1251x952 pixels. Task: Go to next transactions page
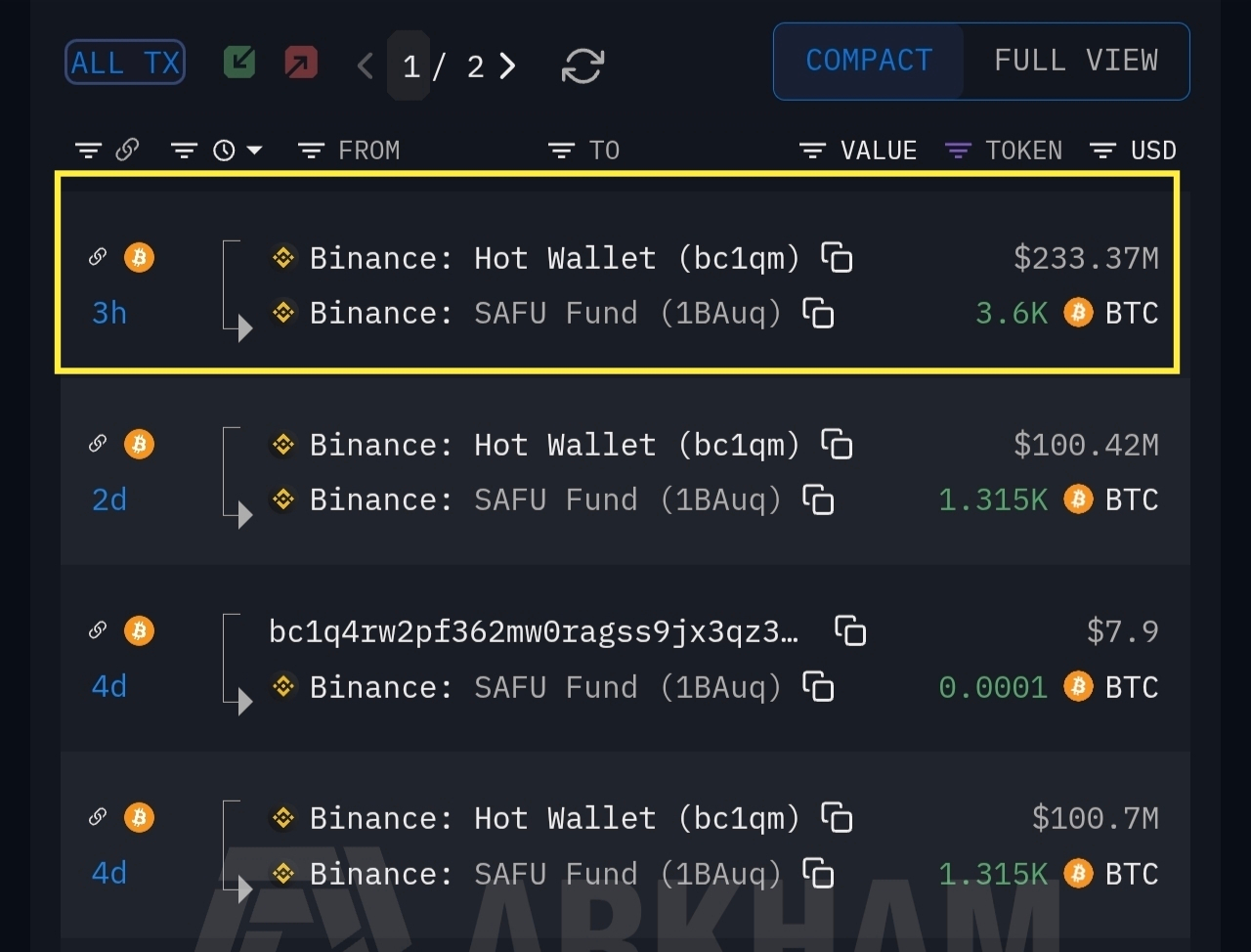[x=507, y=65]
